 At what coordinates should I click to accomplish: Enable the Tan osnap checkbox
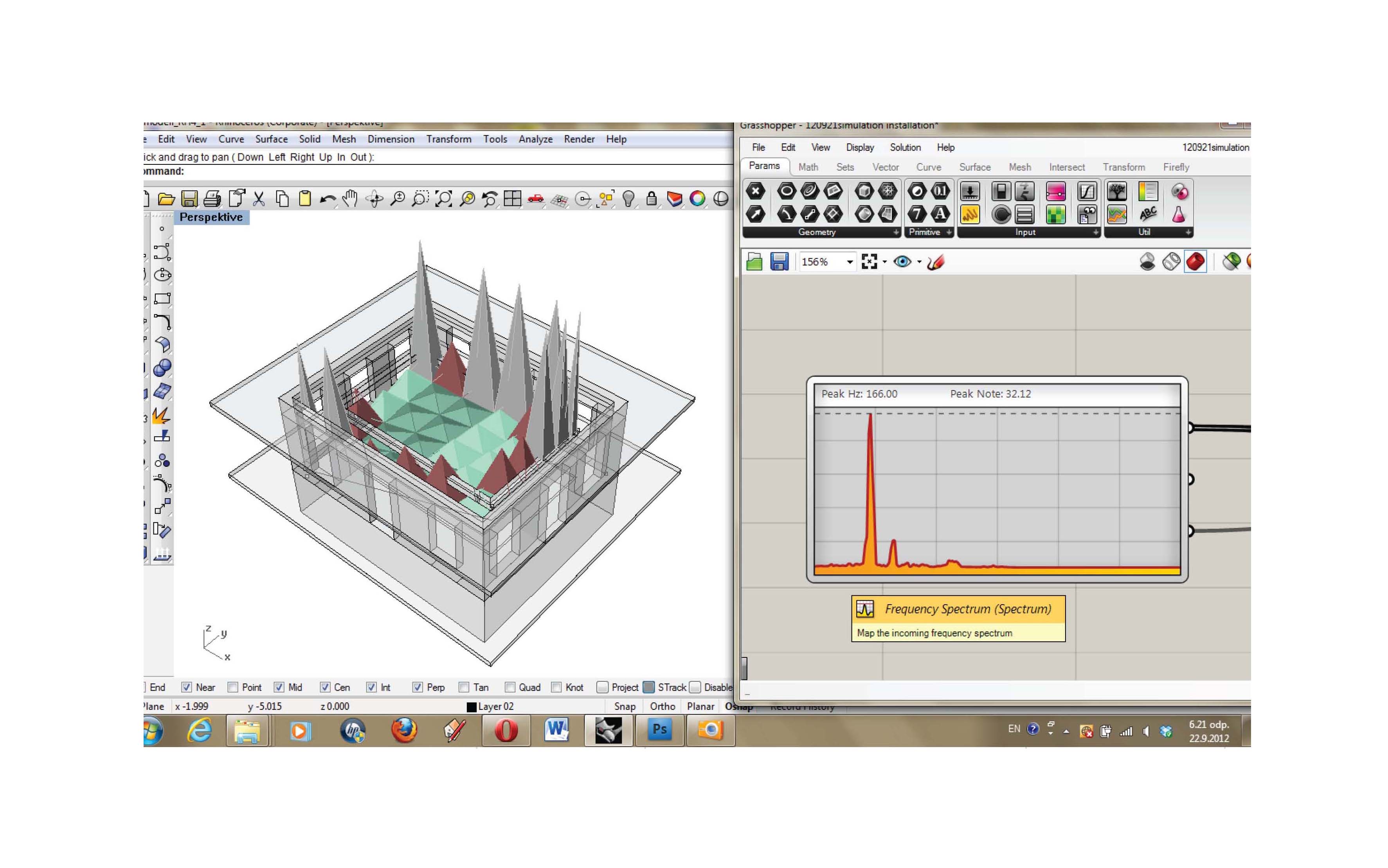click(464, 686)
